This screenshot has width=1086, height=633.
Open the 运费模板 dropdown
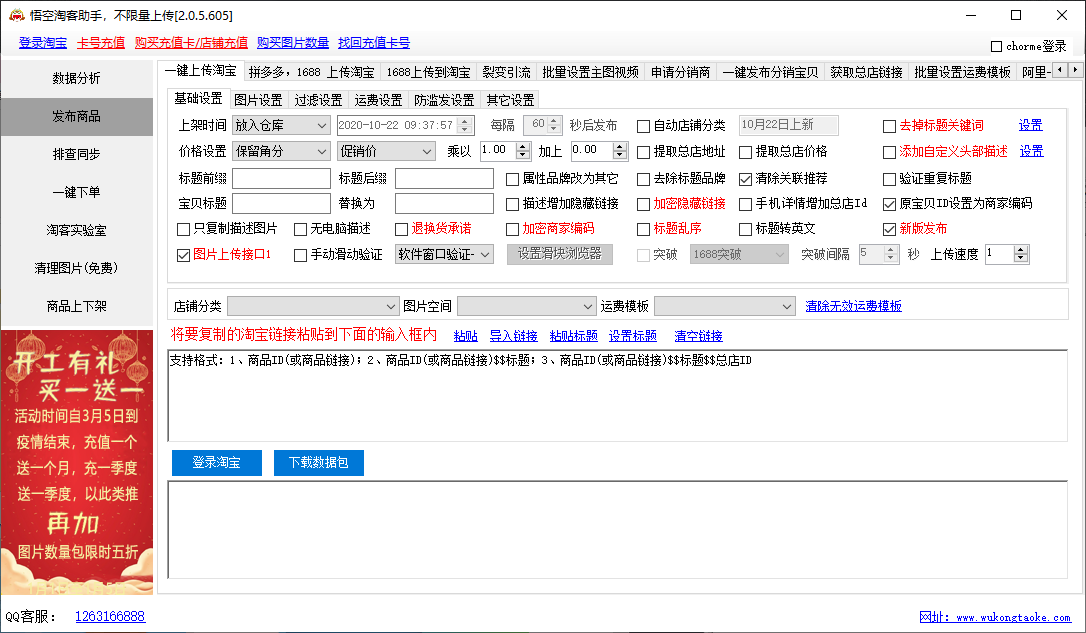[x=724, y=306]
